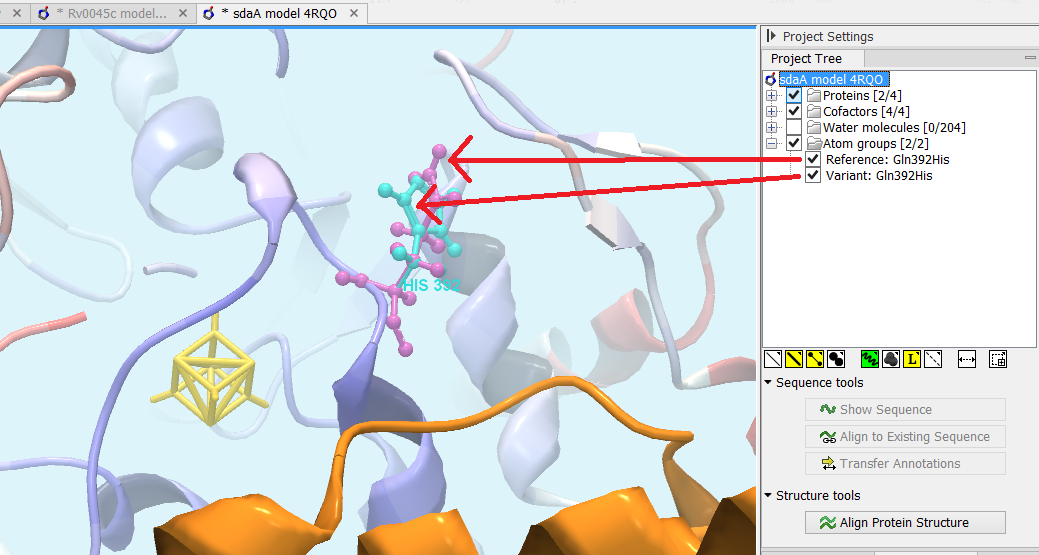The width and height of the screenshot is (1039, 555).
Task: Collapse the Atom groups tree node
Action: (772, 144)
